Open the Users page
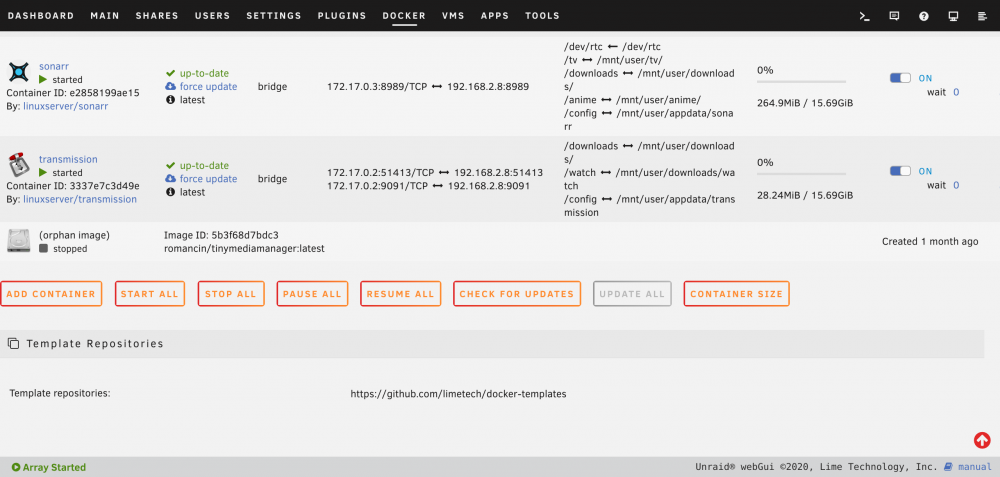Image resolution: width=1000 pixels, height=477 pixels. click(212, 16)
